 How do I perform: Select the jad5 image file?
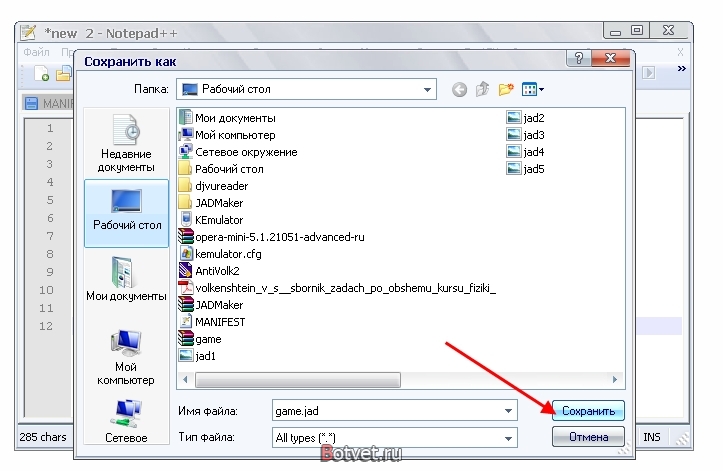[526, 169]
